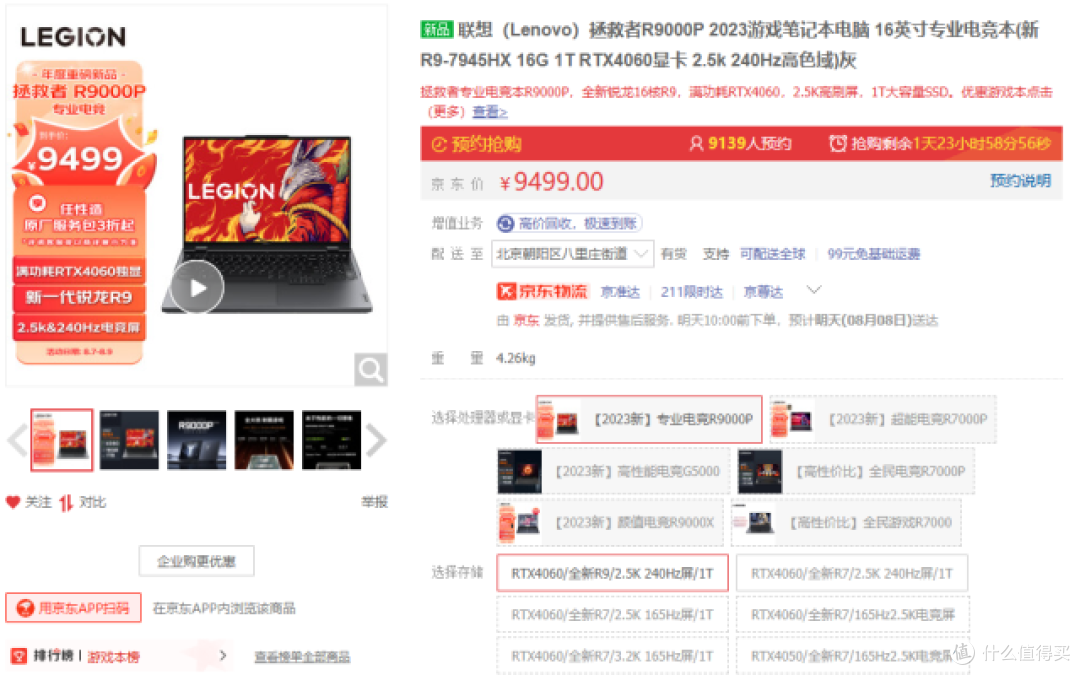
Task: Click 京尊达 delivery option
Action: coord(763,292)
